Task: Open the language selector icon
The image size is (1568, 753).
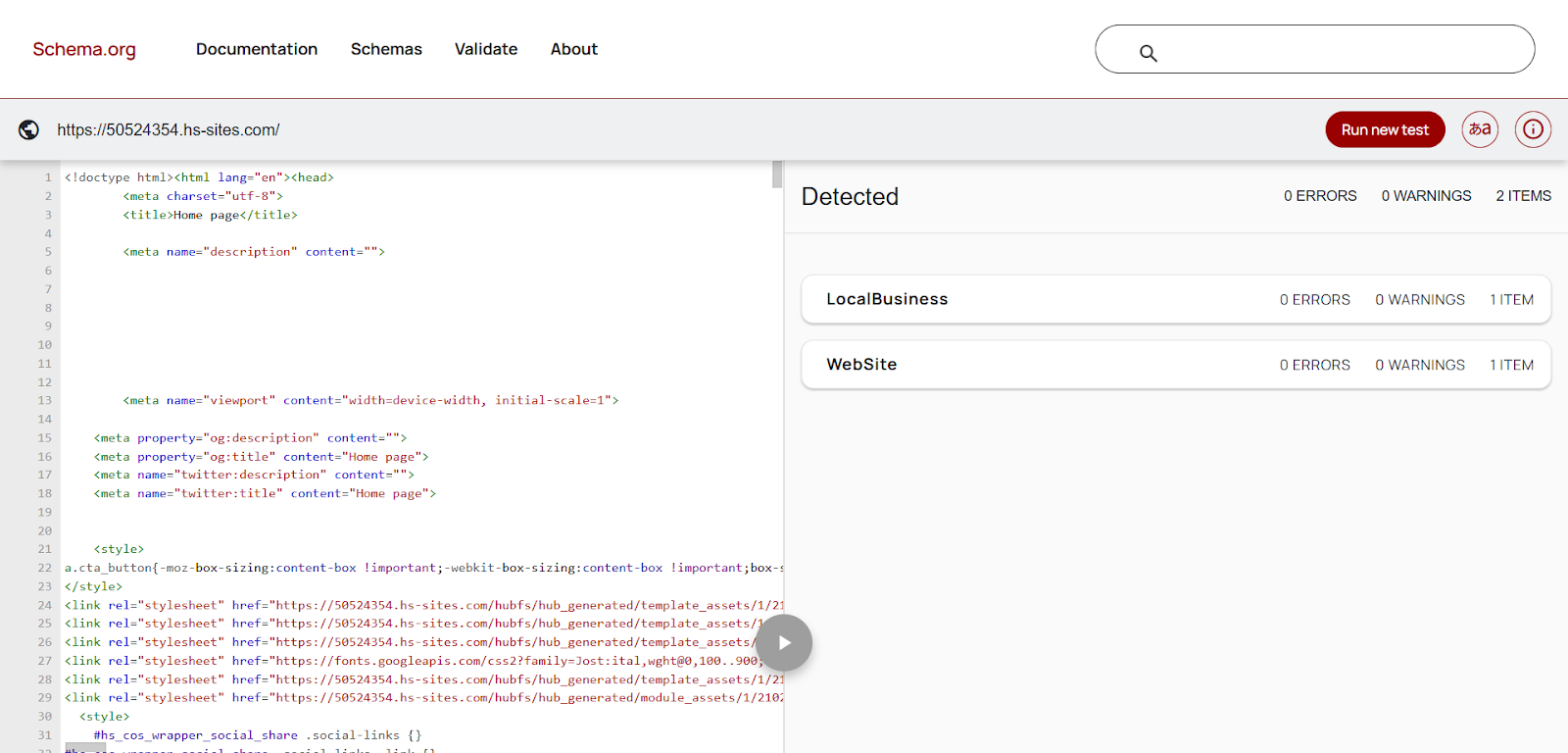Action: coord(1480,129)
